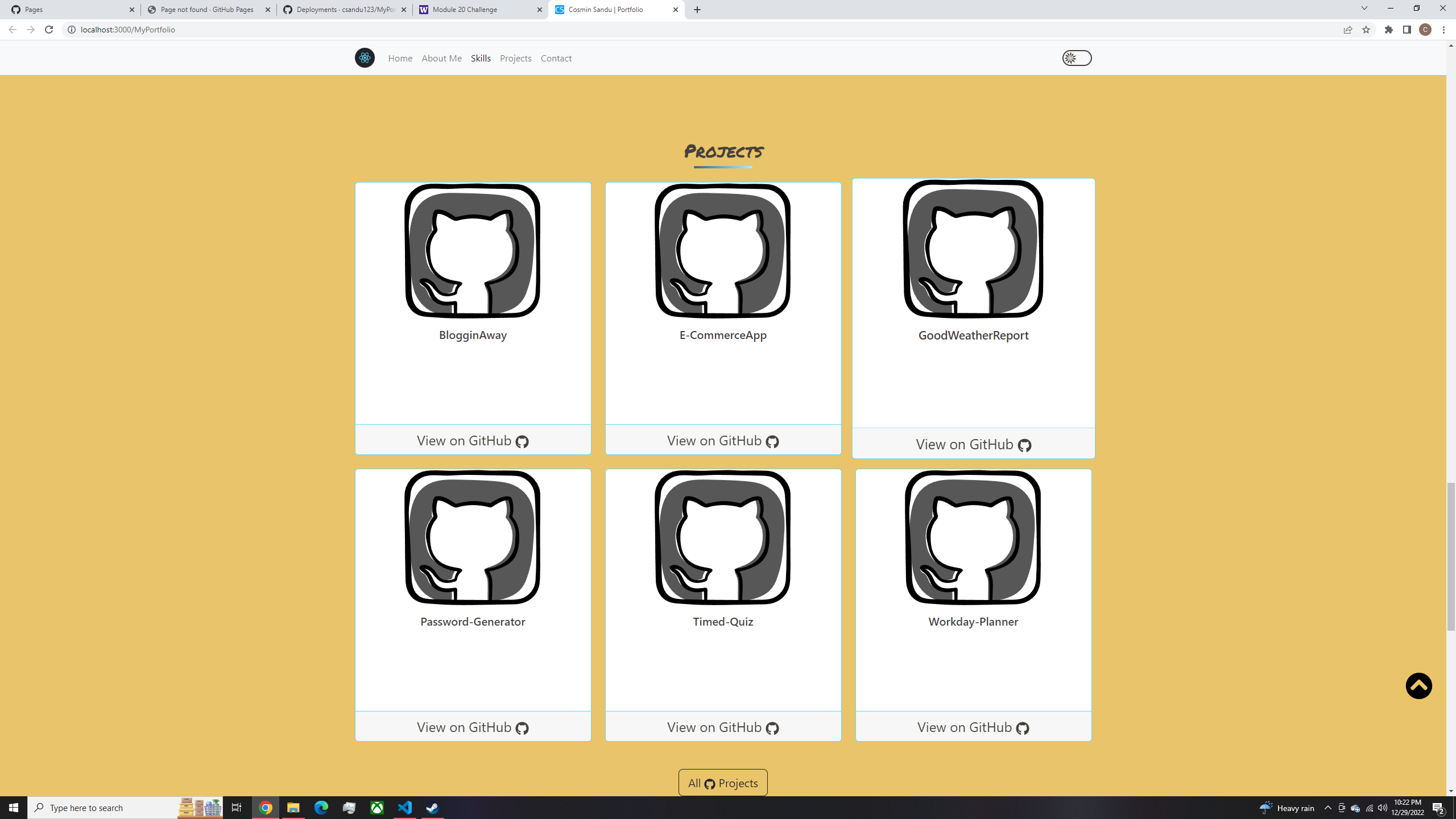Click the All Projects button
Screen dimensions: 1456x819
click(723, 783)
